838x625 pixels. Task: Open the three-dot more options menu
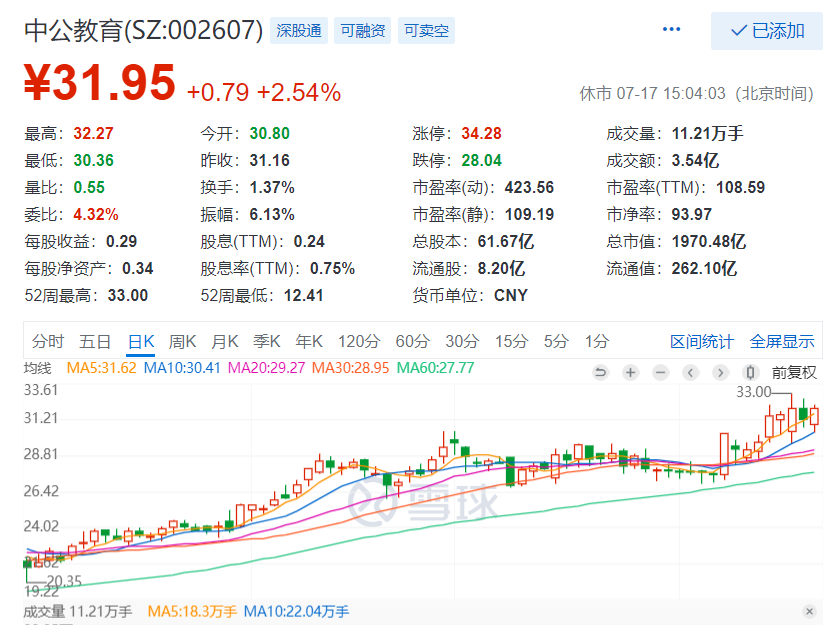[671, 30]
